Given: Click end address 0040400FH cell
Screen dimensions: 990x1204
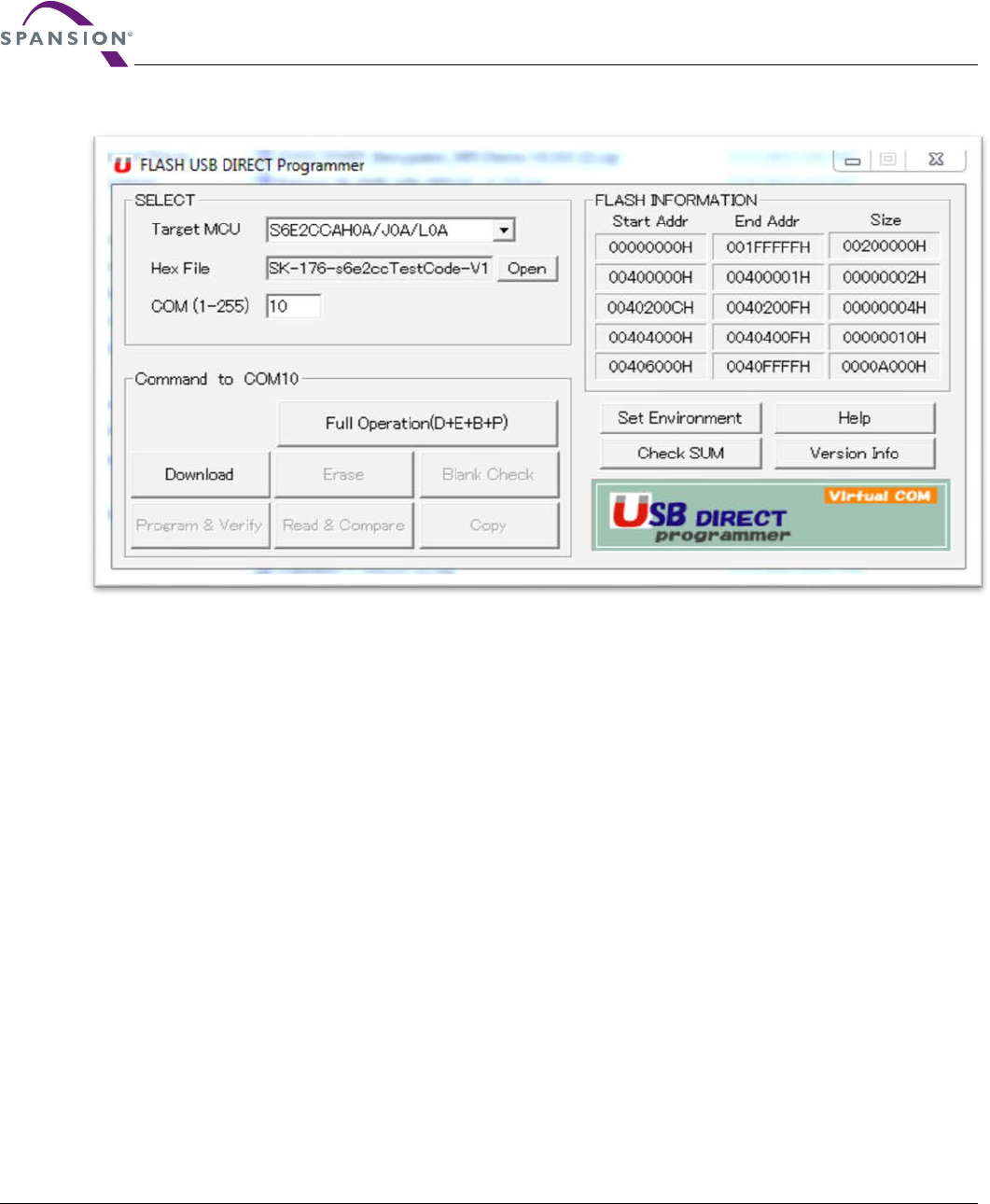Looking at the screenshot, I should pyautogui.click(x=768, y=337).
